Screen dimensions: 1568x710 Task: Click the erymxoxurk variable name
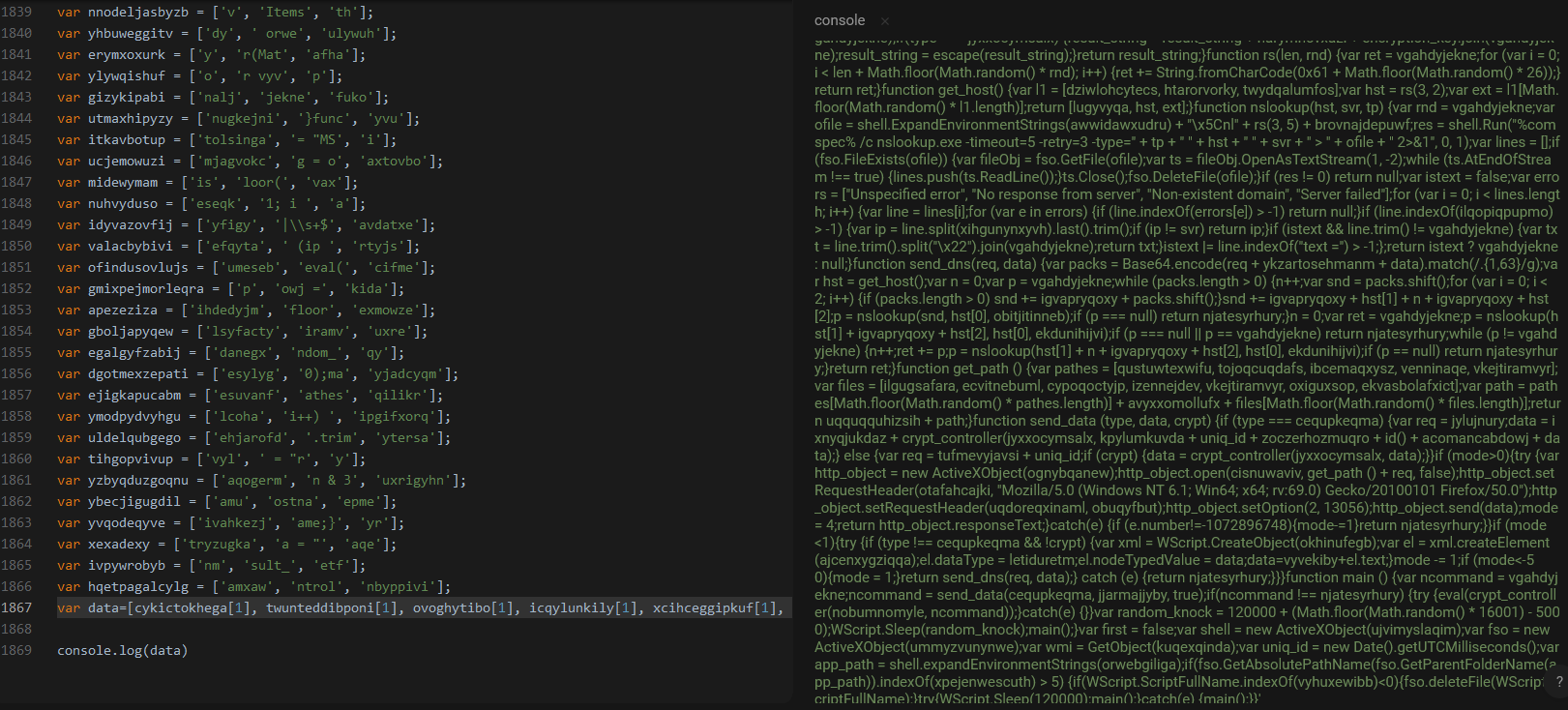pos(127,55)
